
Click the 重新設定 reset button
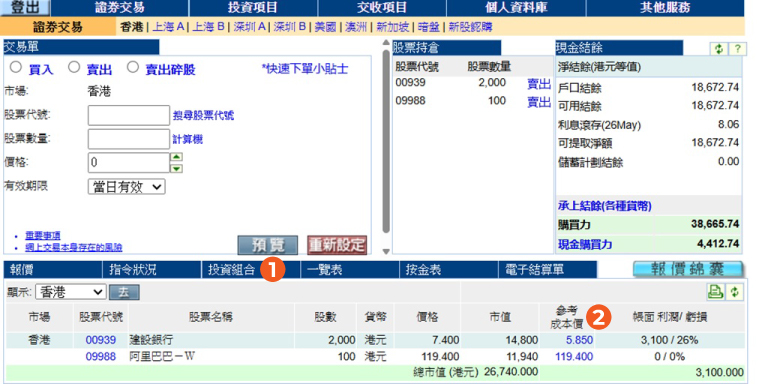[x=337, y=245]
